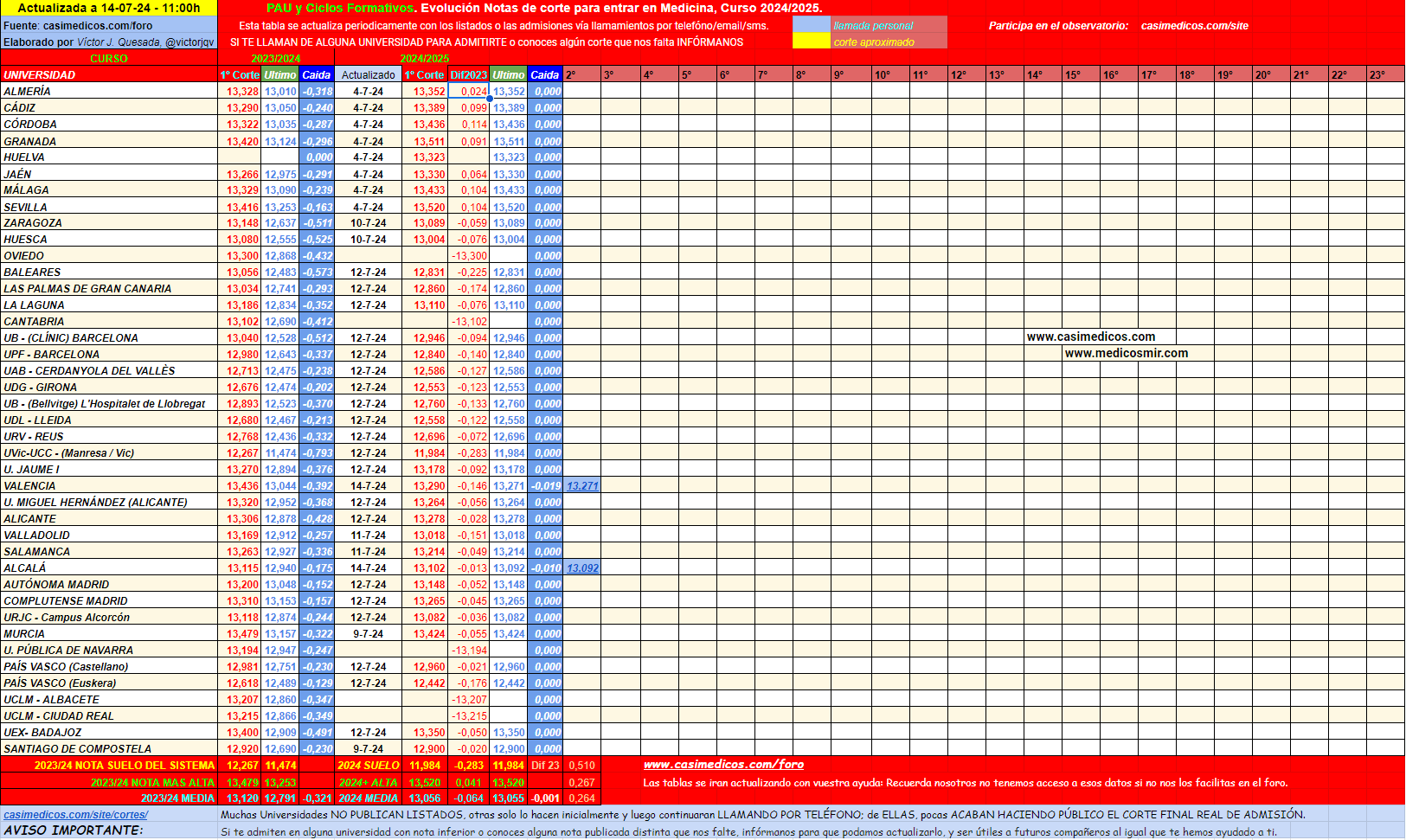Viewport: 1406px width, 840px height.
Task: Select the 'Actualizado' column header
Action: coord(369,75)
